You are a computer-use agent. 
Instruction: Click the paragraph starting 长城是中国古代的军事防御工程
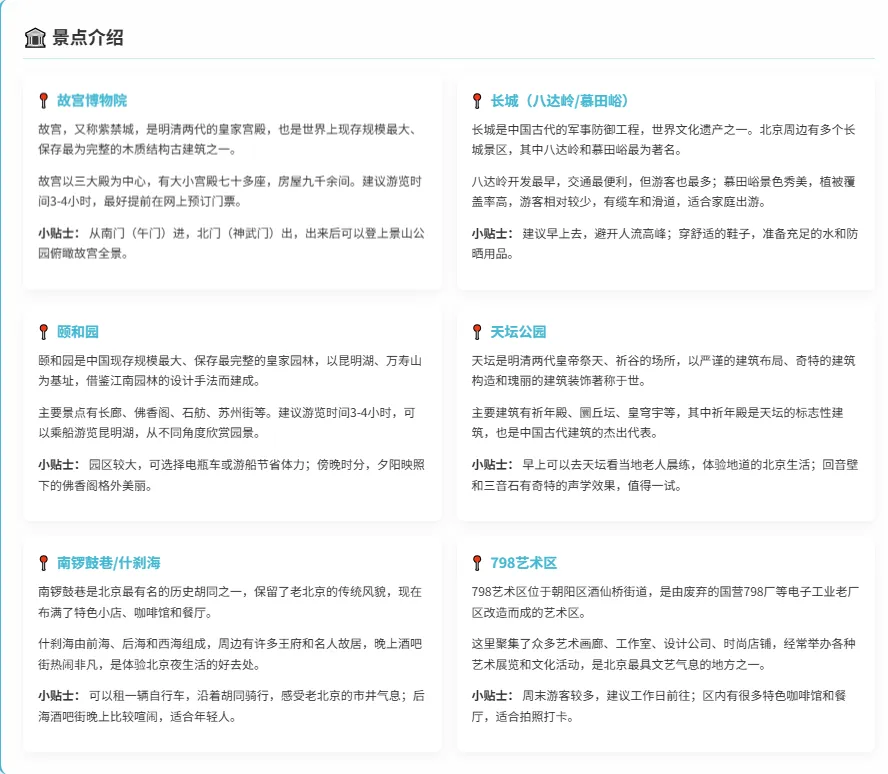(x=664, y=140)
